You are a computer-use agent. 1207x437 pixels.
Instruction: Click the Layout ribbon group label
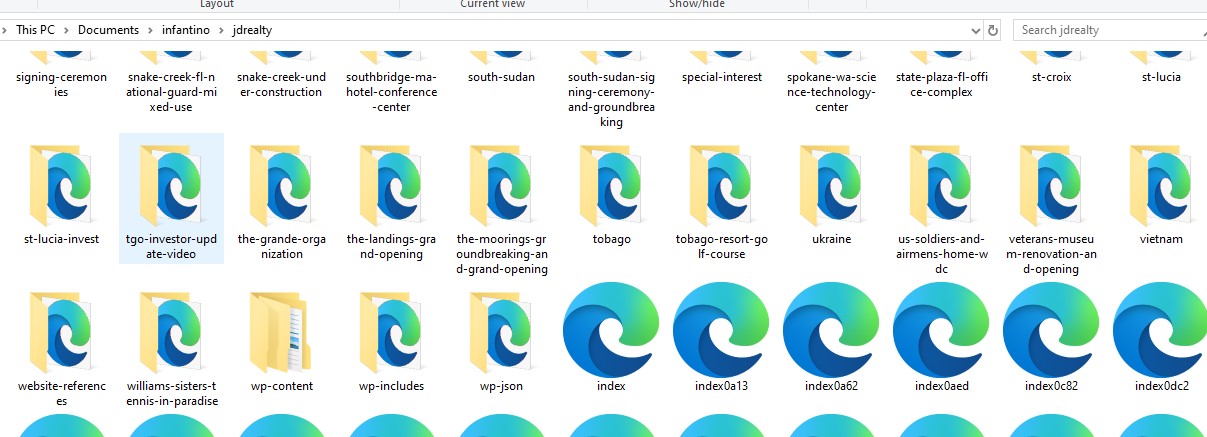217,5
